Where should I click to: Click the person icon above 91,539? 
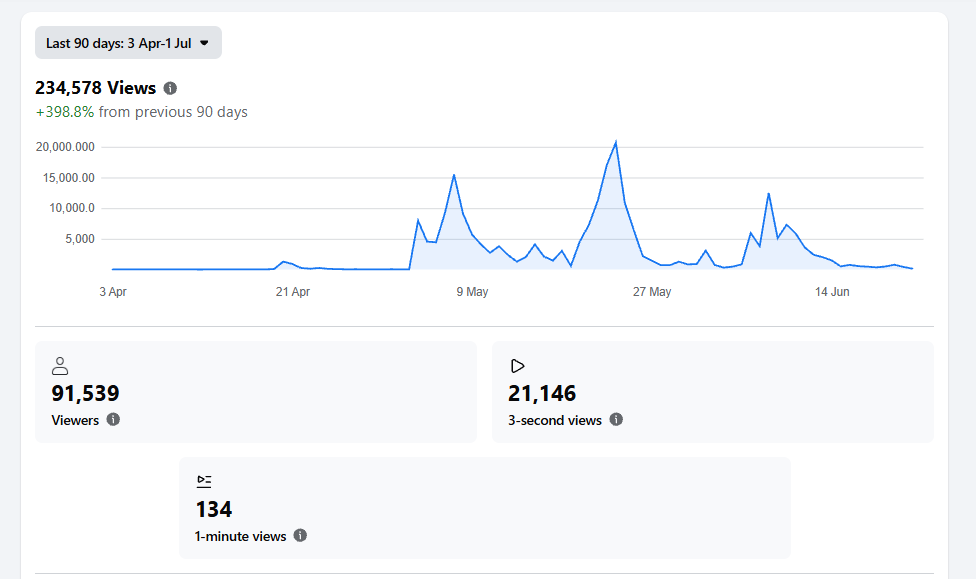tap(60, 366)
